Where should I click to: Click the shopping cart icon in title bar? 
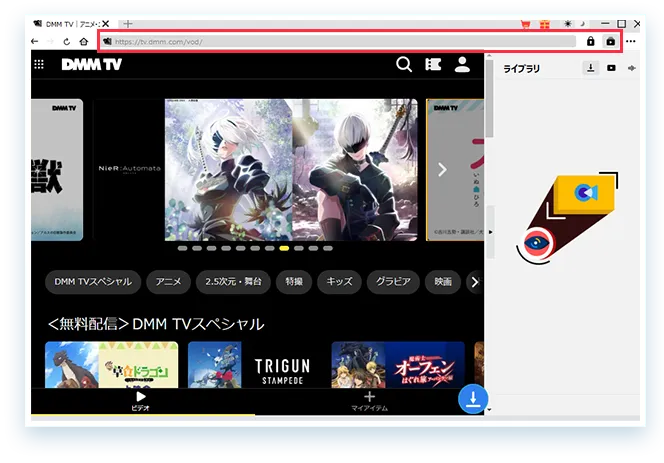point(526,24)
